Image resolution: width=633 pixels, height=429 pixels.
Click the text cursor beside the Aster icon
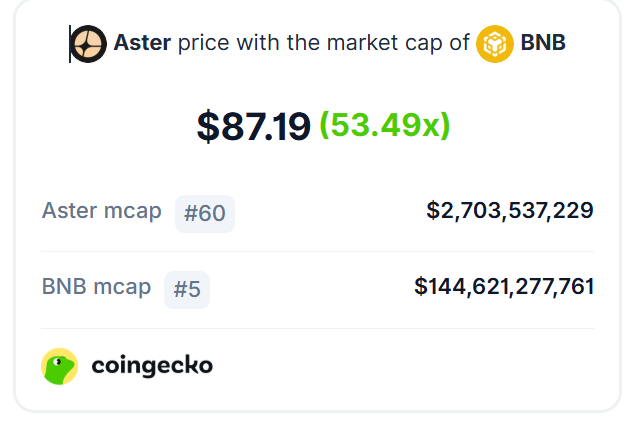coord(70,44)
